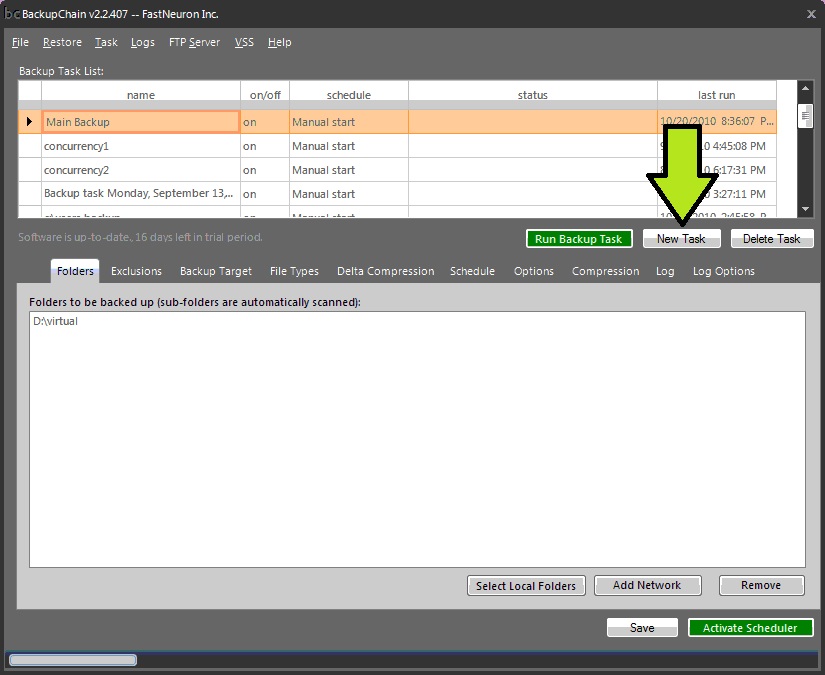This screenshot has height=675, width=825.
Task: Open the Log Options tab
Action: click(x=723, y=271)
